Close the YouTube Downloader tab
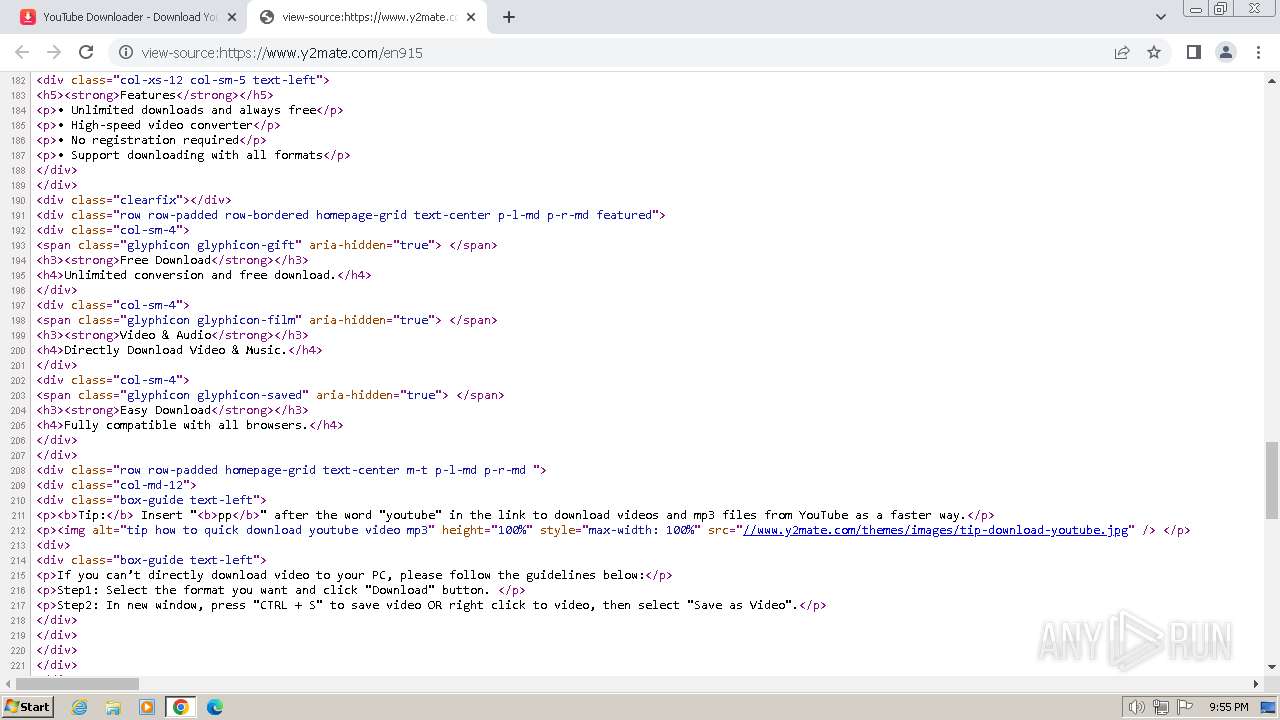 click(x=232, y=17)
